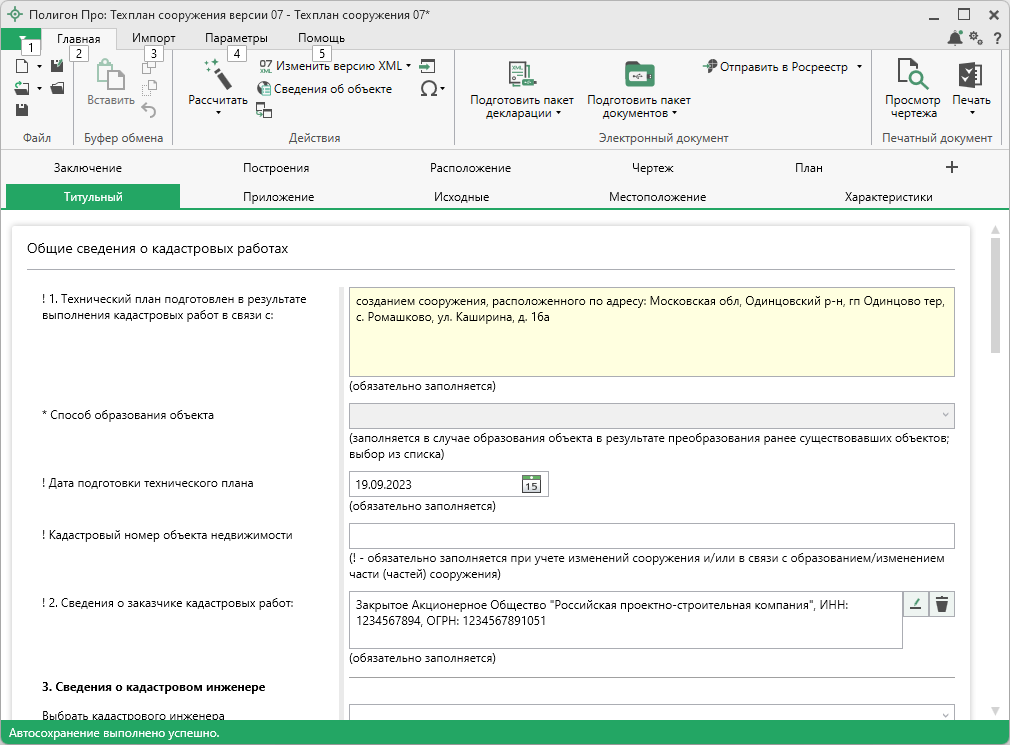Click Подготовить пакет декларации icon
Screen dimensions: 1010x745
point(522,75)
